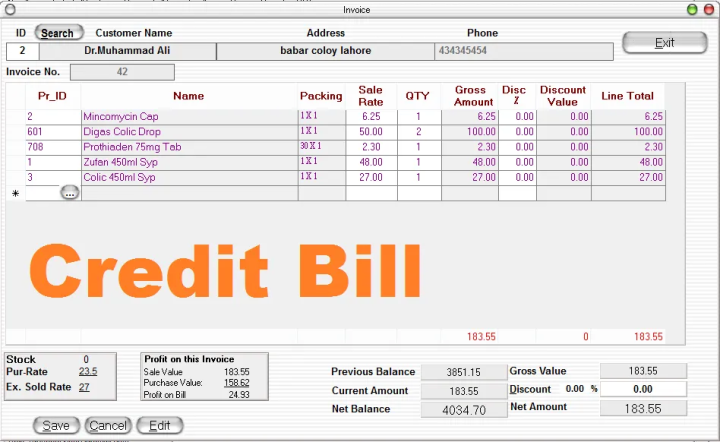Click the customer ID field showing 2
This screenshot has width=720, height=442.
[22, 51]
